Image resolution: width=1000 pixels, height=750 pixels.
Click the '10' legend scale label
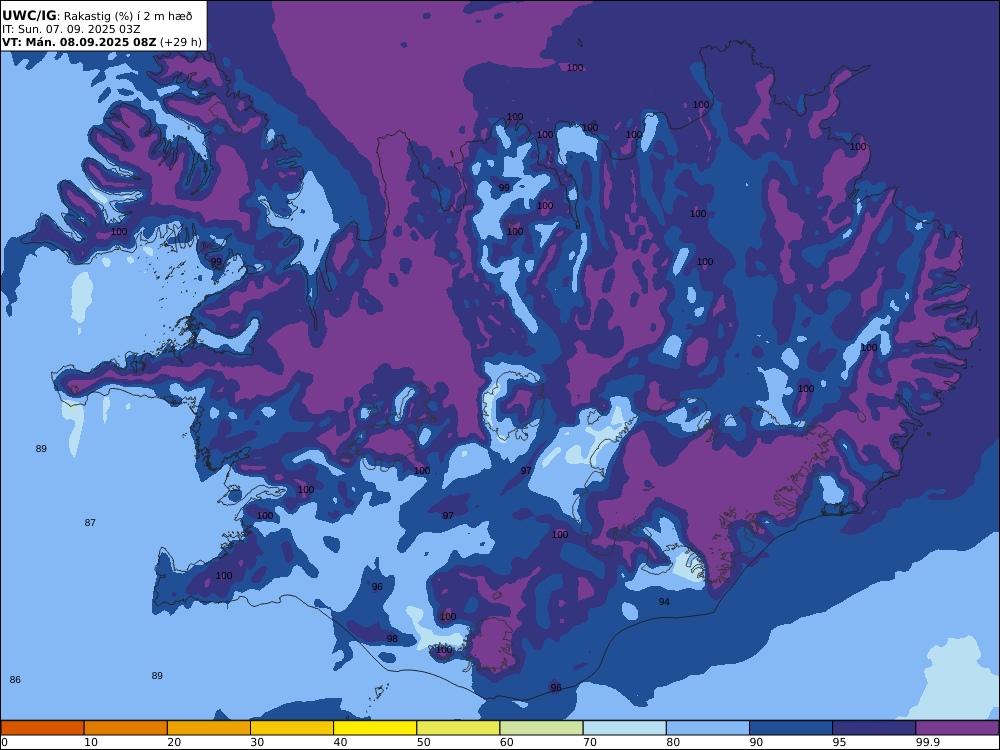coord(91,742)
